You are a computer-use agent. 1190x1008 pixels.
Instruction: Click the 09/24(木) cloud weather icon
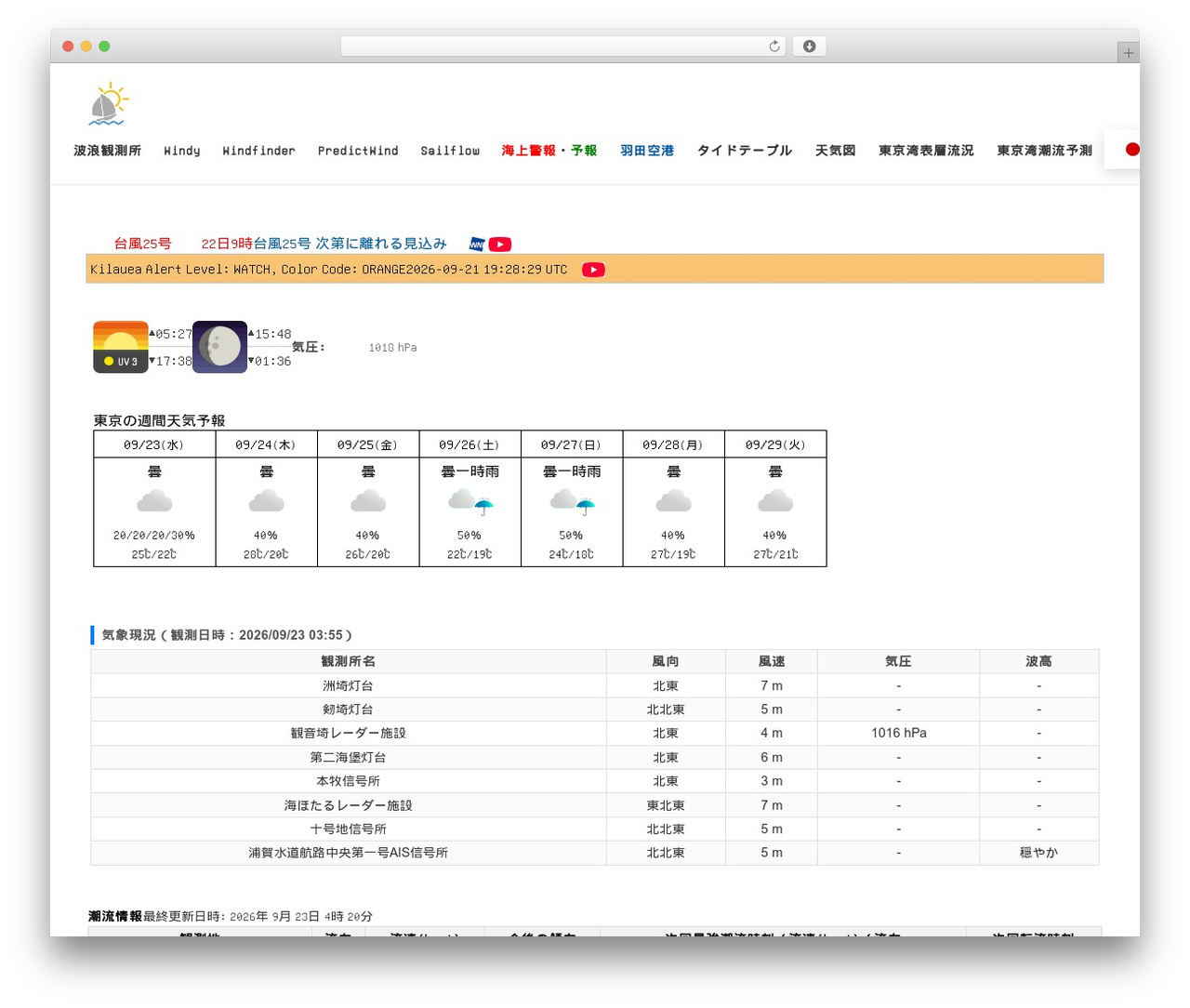tap(266, 502)
